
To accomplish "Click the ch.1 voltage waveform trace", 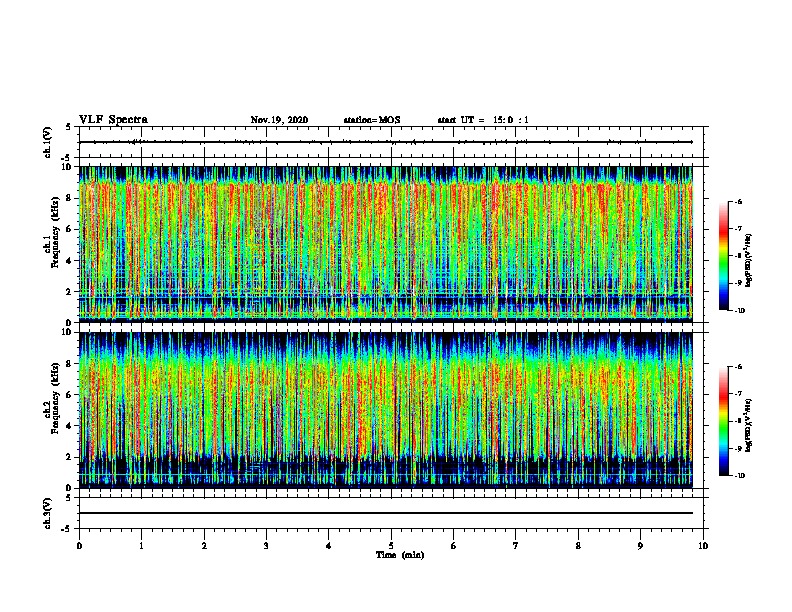I will (386, 142).
